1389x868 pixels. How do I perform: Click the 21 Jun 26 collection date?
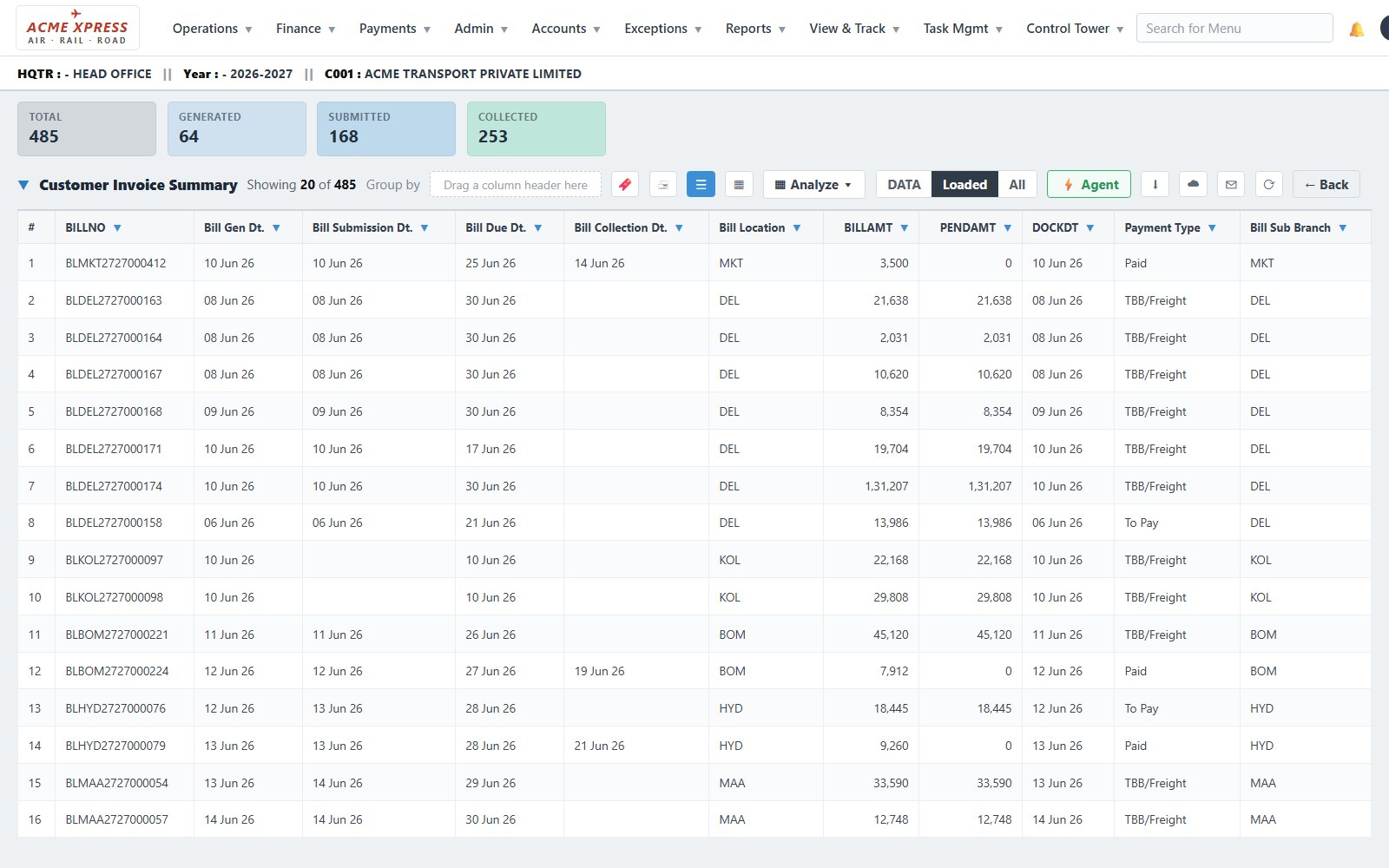(x=599, y=746)
